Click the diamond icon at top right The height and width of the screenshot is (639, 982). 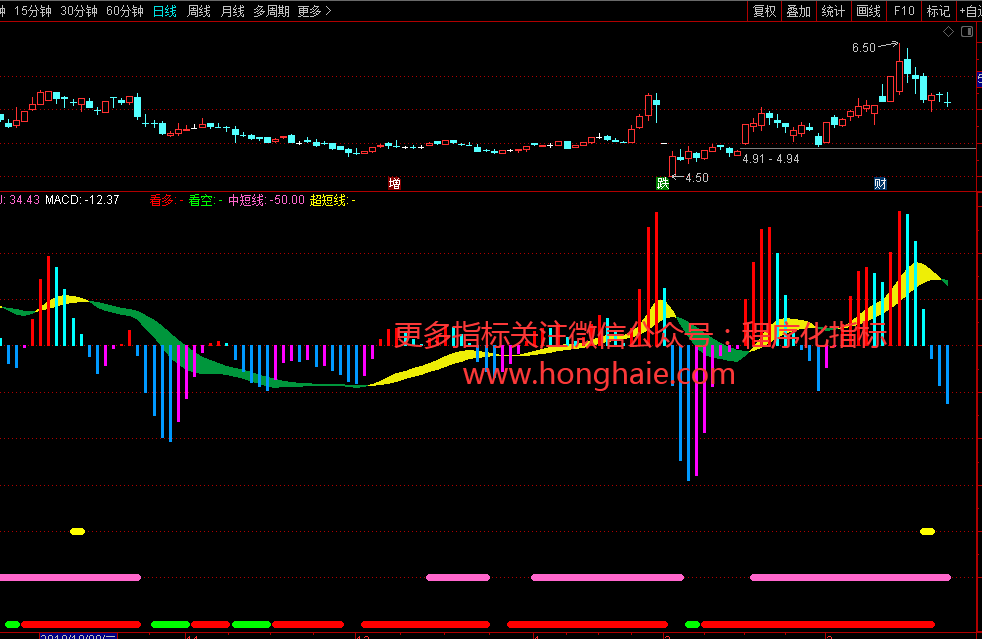click(x=948, y=32)
